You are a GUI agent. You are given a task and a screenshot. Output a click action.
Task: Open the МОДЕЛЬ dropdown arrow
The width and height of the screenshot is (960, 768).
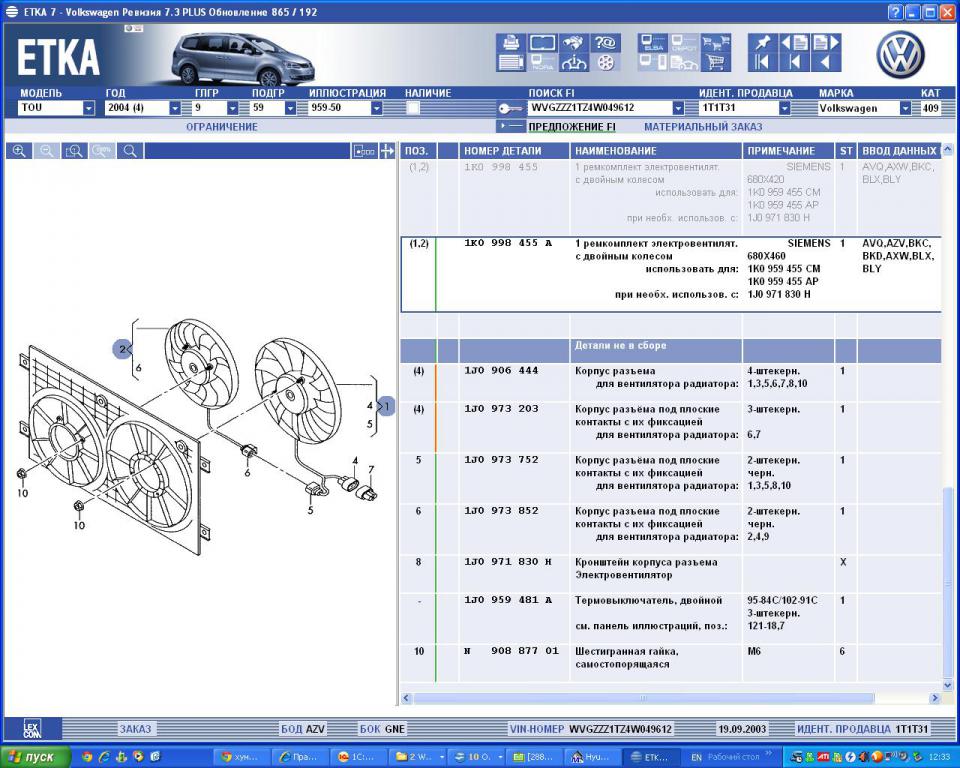[89, 108]
